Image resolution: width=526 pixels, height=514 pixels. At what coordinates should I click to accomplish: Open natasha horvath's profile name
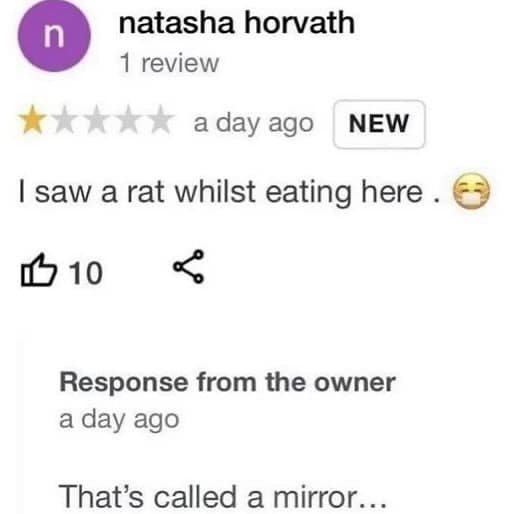coord(236,23)
